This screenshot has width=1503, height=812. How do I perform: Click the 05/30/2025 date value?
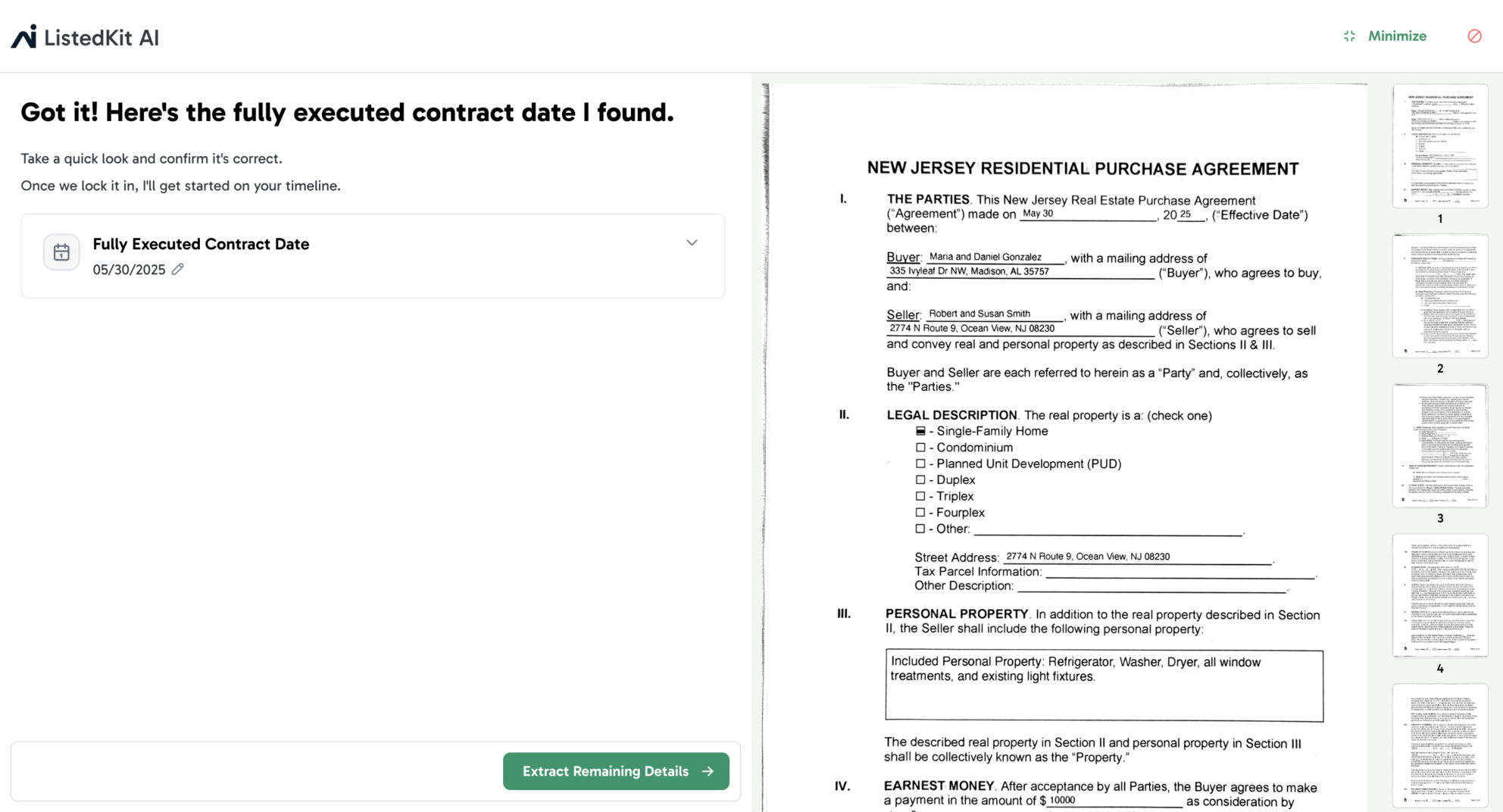point(129,270)
